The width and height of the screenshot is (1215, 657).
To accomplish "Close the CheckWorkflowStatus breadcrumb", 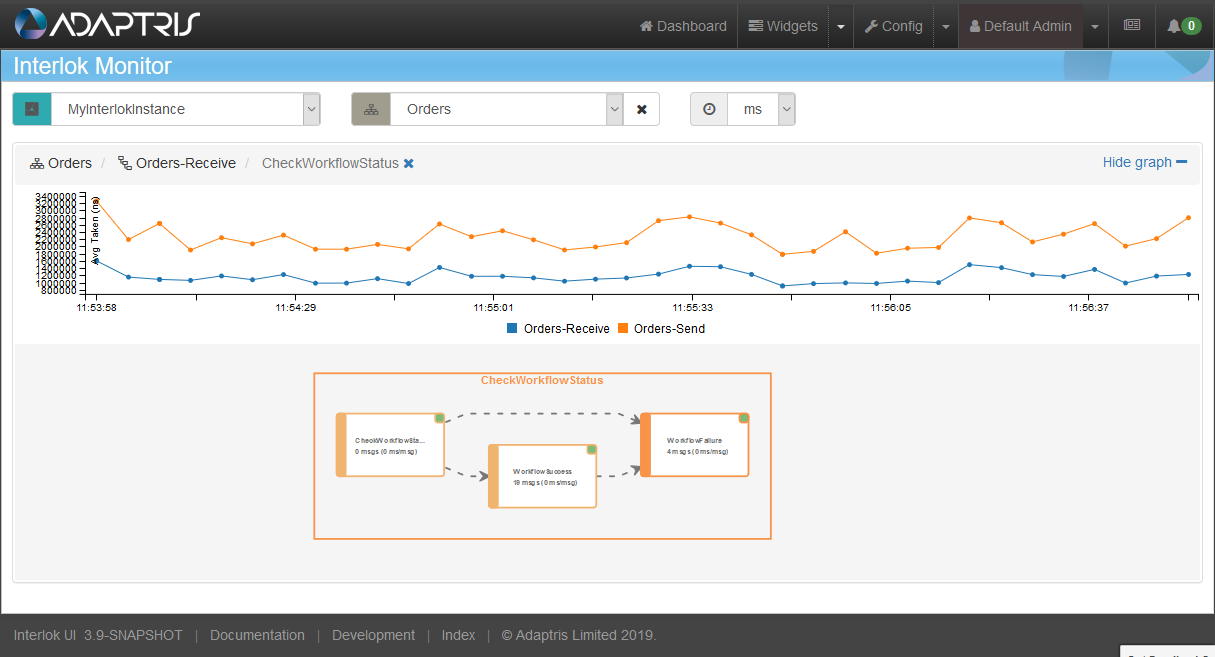I will (x=409, y=164).
